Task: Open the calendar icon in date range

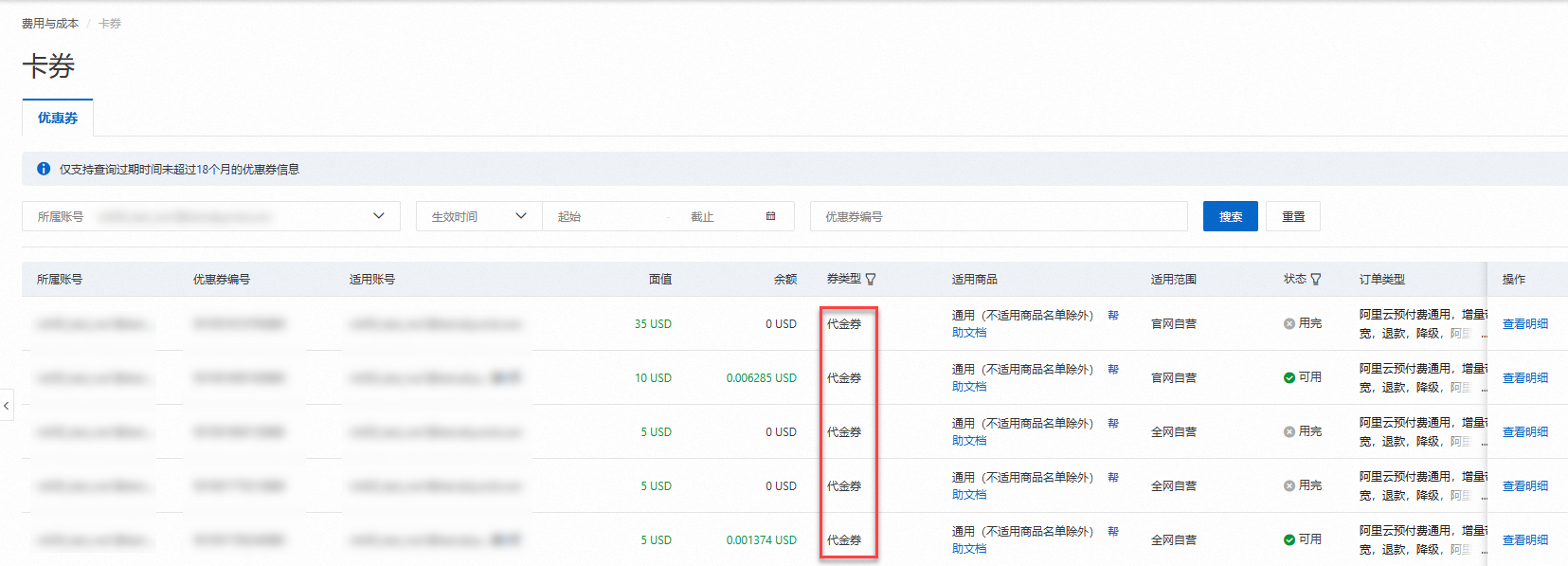Action: click(770, 216)
